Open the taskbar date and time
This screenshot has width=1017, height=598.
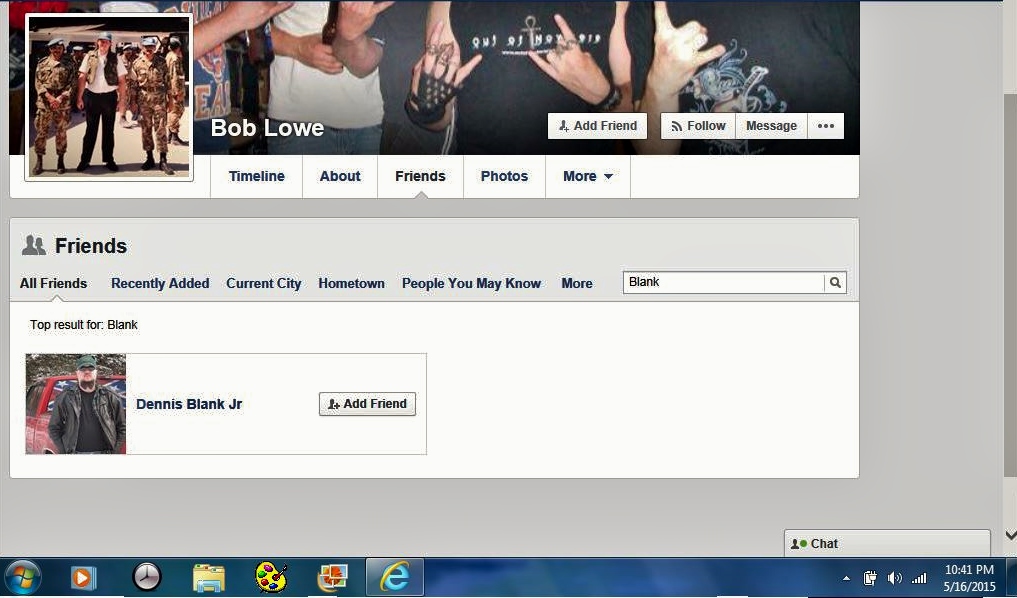(x=969, y=578)
